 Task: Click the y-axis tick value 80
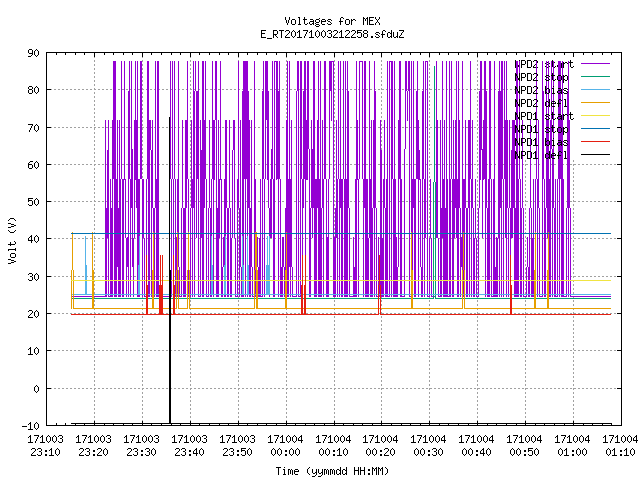(x=33, y=90)
